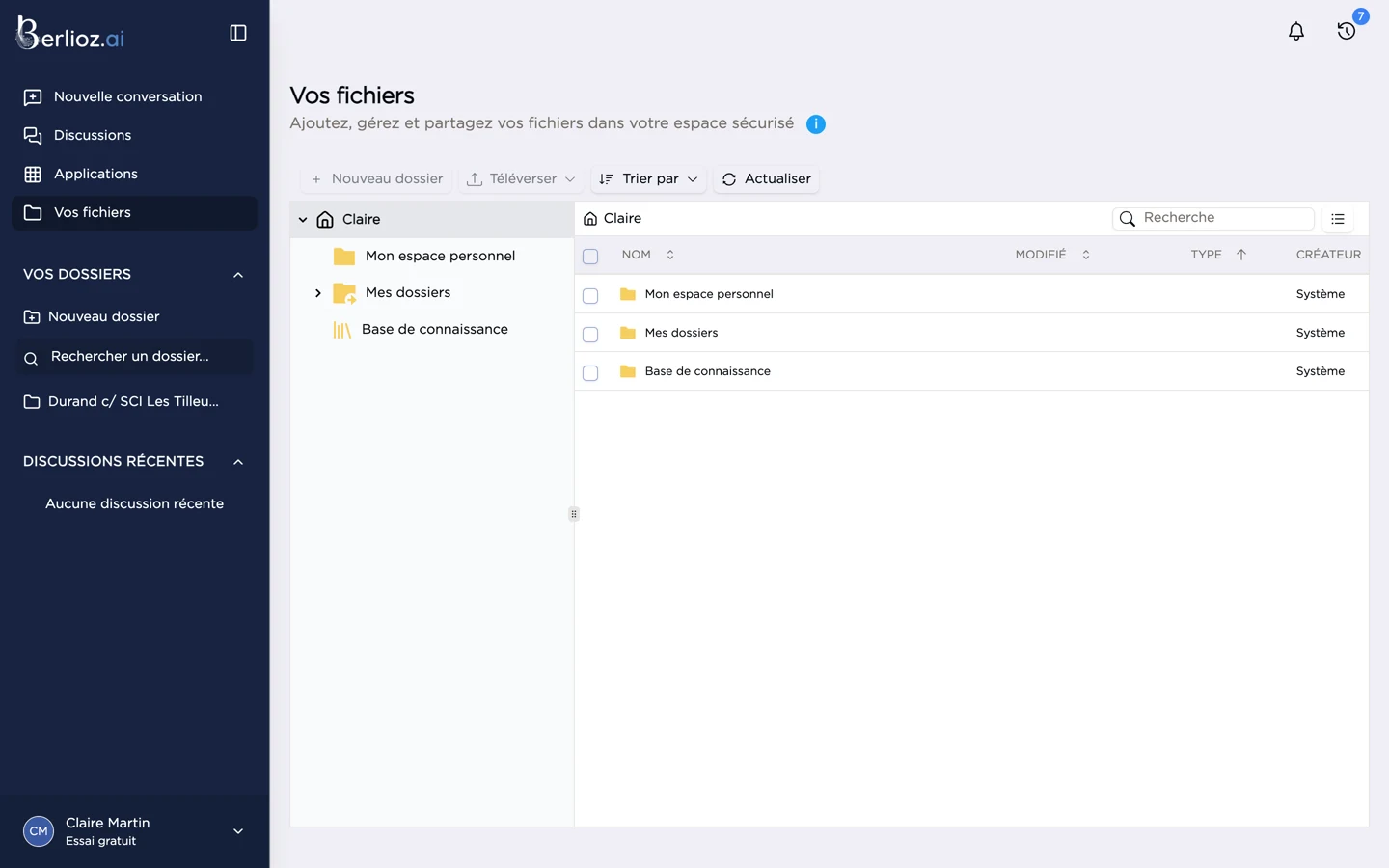Select Mon espace personnel in tree
Viewport: 1389px width, 868px height.
point(432,257)
